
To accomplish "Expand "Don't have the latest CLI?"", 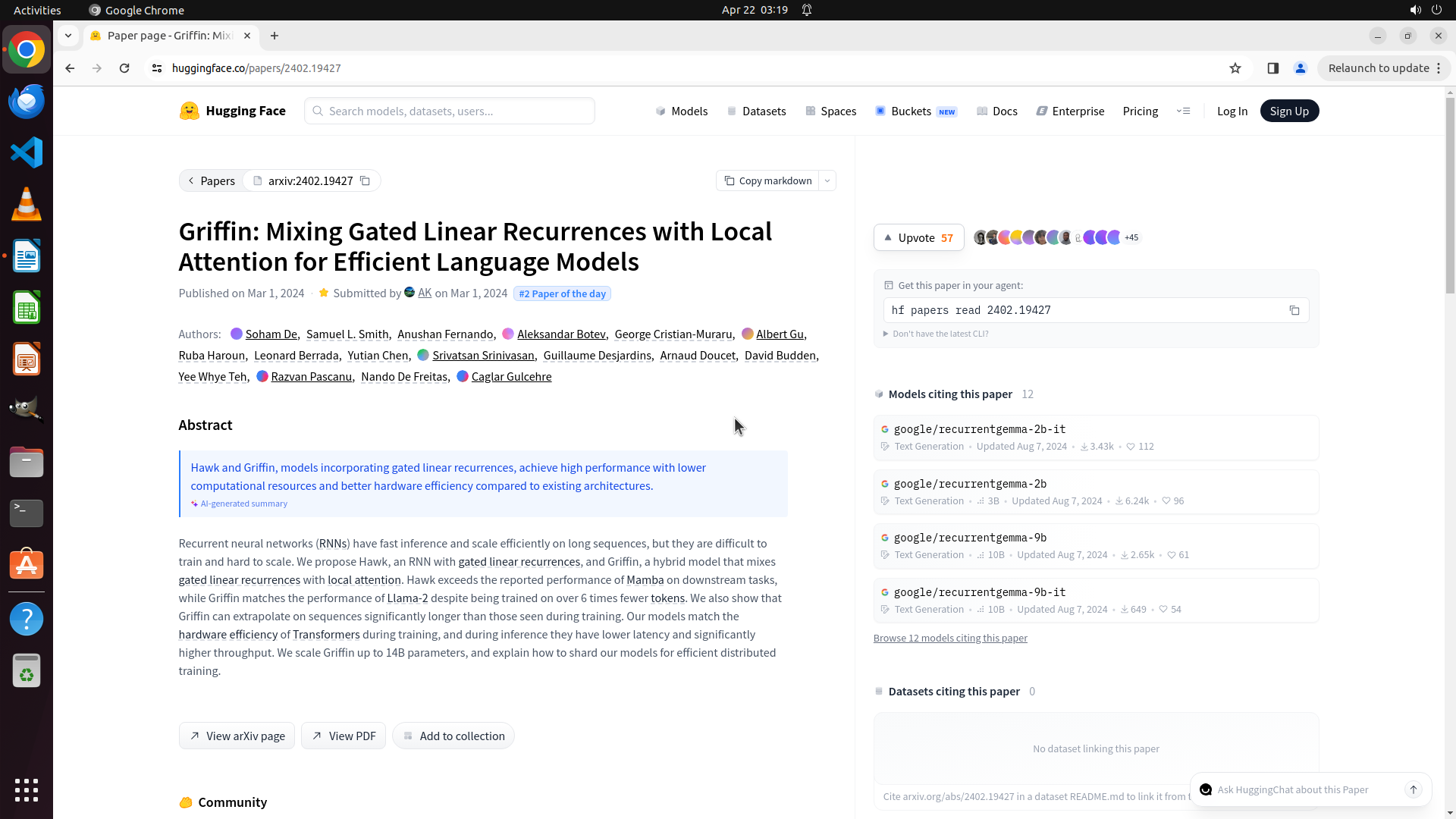I will [x=936, y=334].
